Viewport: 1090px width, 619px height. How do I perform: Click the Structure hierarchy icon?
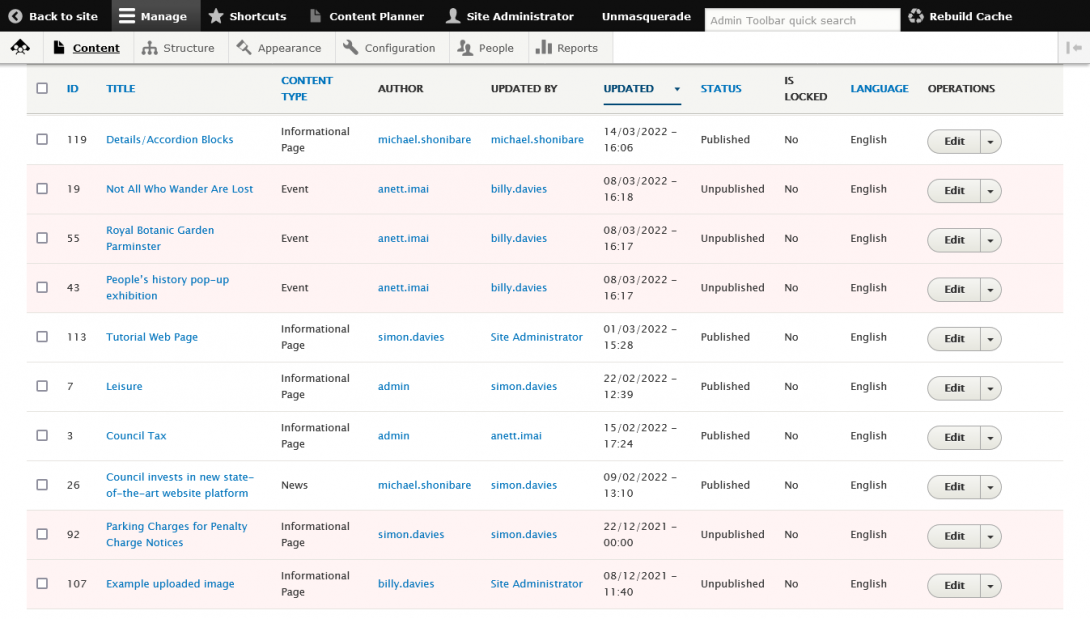[149, 48]
